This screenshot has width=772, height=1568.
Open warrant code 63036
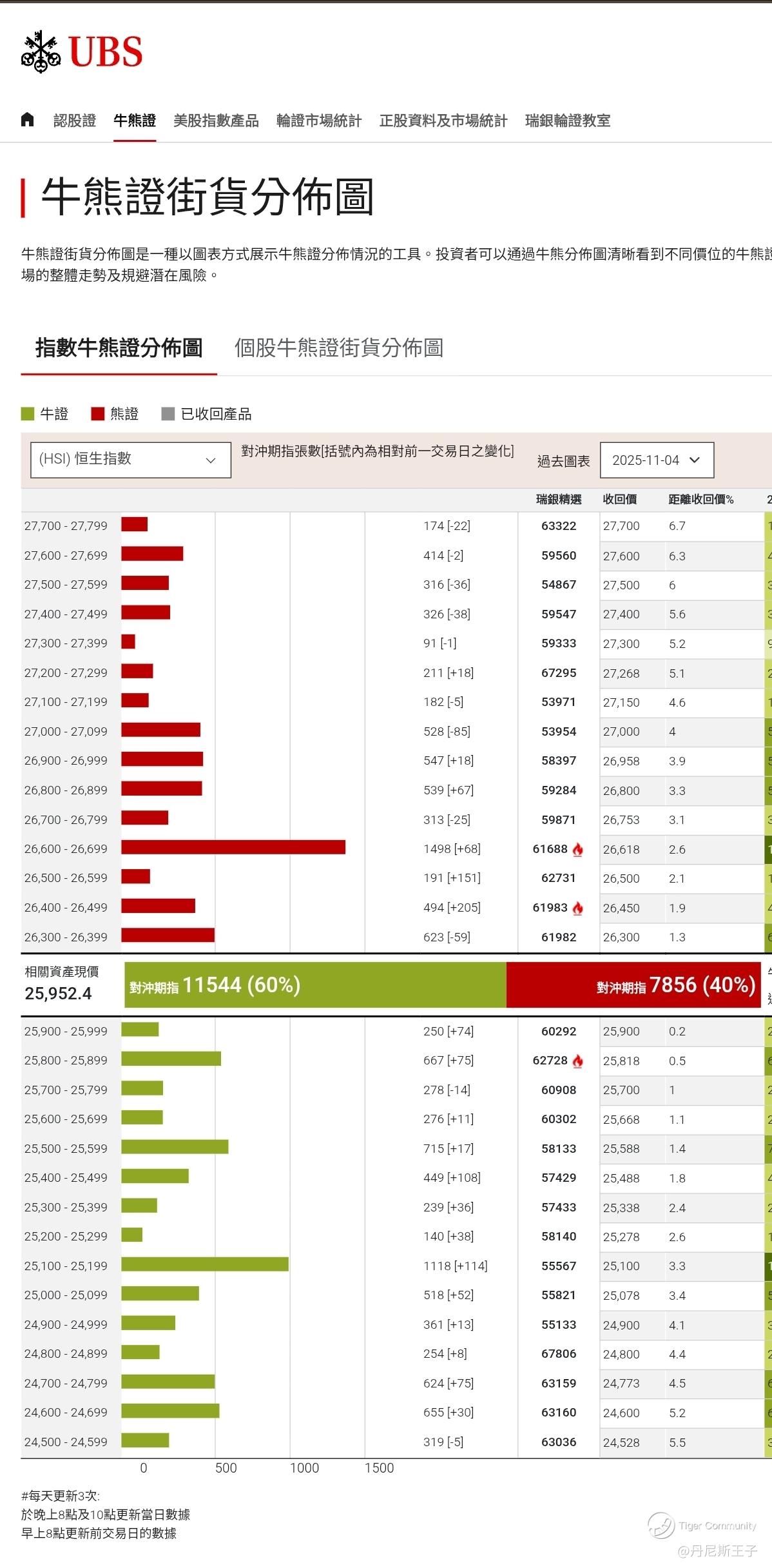tap(559, 1442)
